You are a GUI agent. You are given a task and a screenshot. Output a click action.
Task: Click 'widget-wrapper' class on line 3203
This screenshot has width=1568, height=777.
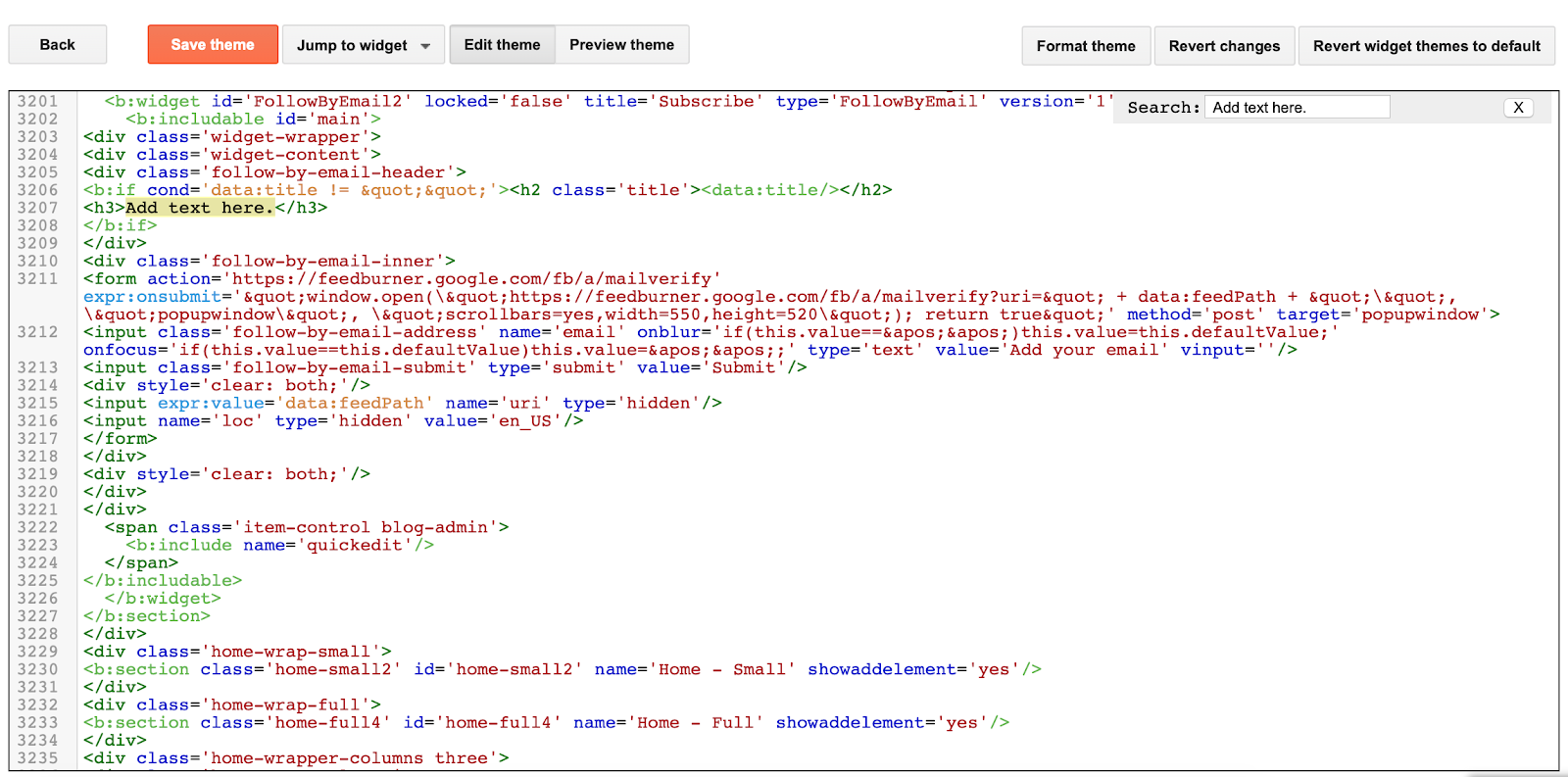(285, 137)
